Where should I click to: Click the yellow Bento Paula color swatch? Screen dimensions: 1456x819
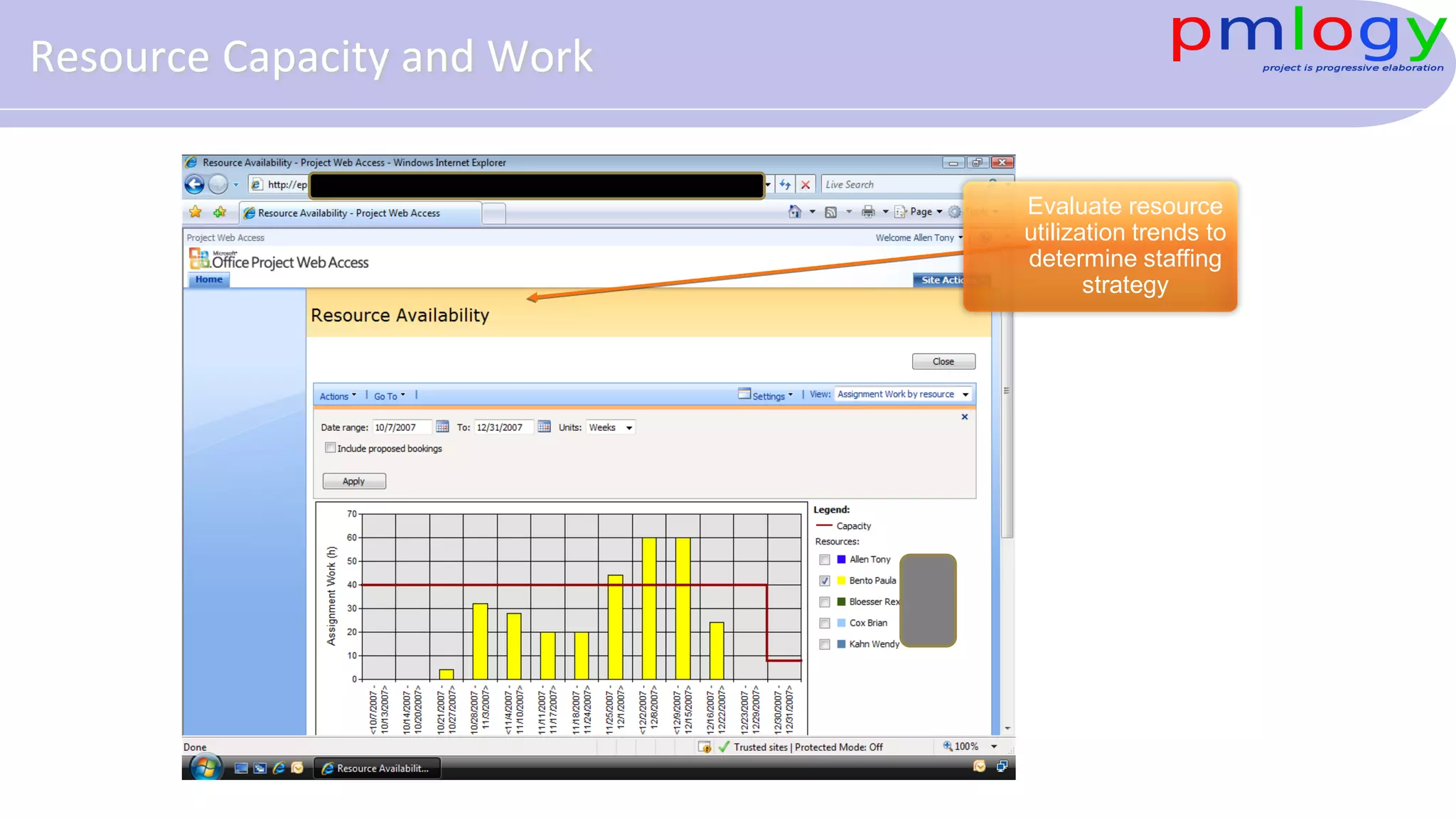coord(842,581)
